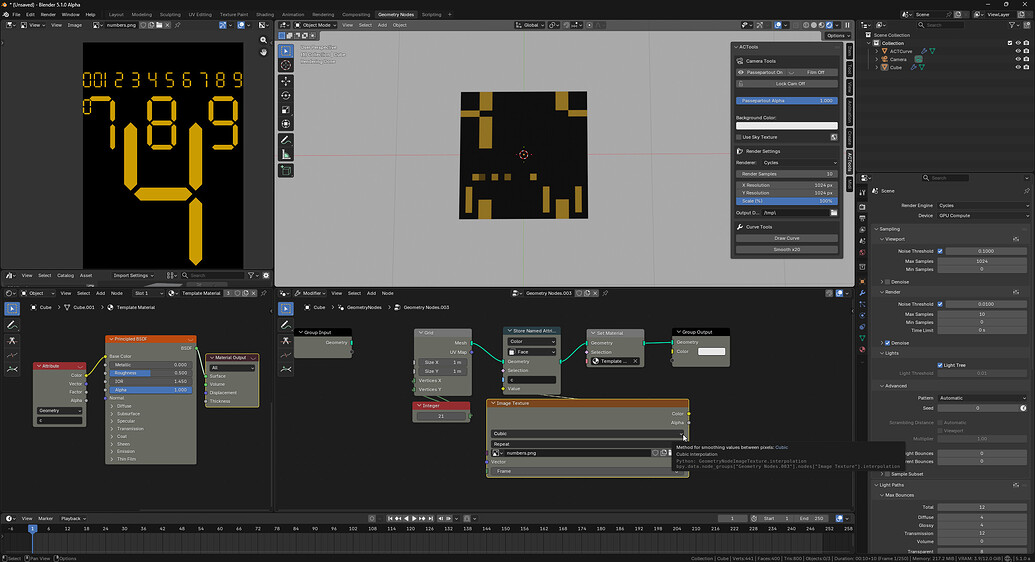Open the Pattern Automatic dropdown

[984, 398]
